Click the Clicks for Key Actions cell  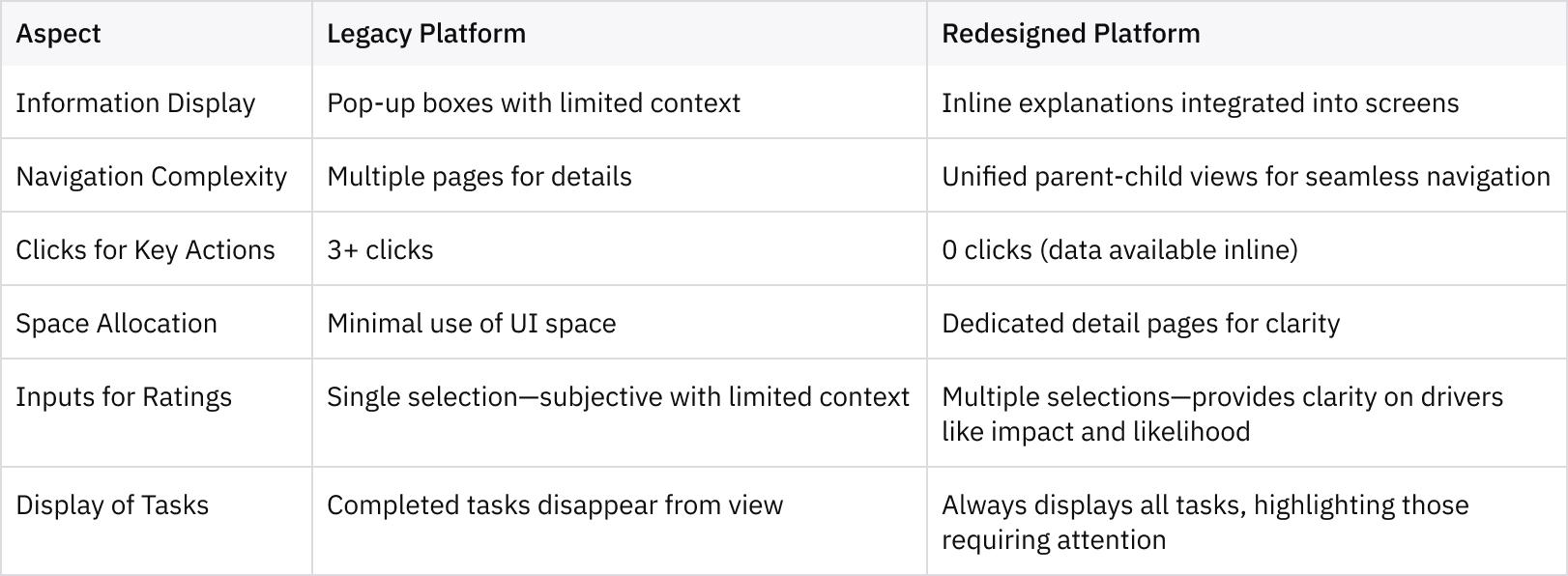156,249
